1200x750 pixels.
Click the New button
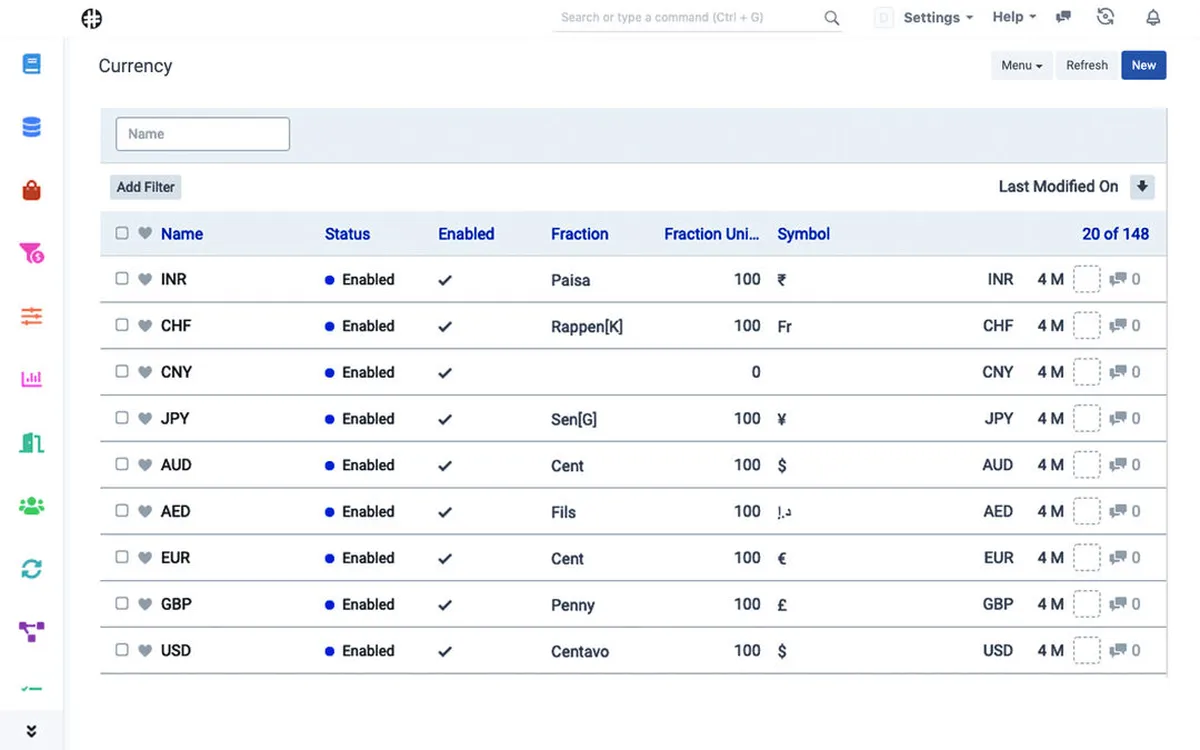point(1143,65)
